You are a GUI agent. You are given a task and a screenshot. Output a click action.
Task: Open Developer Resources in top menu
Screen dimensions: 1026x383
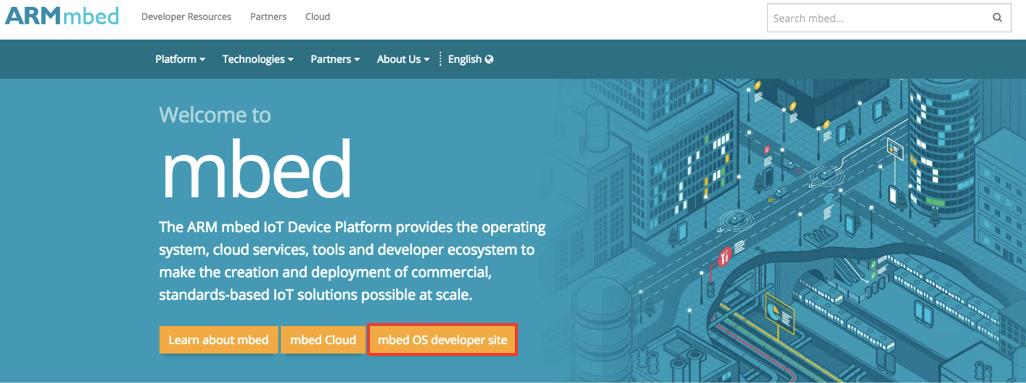pos(186,16)
